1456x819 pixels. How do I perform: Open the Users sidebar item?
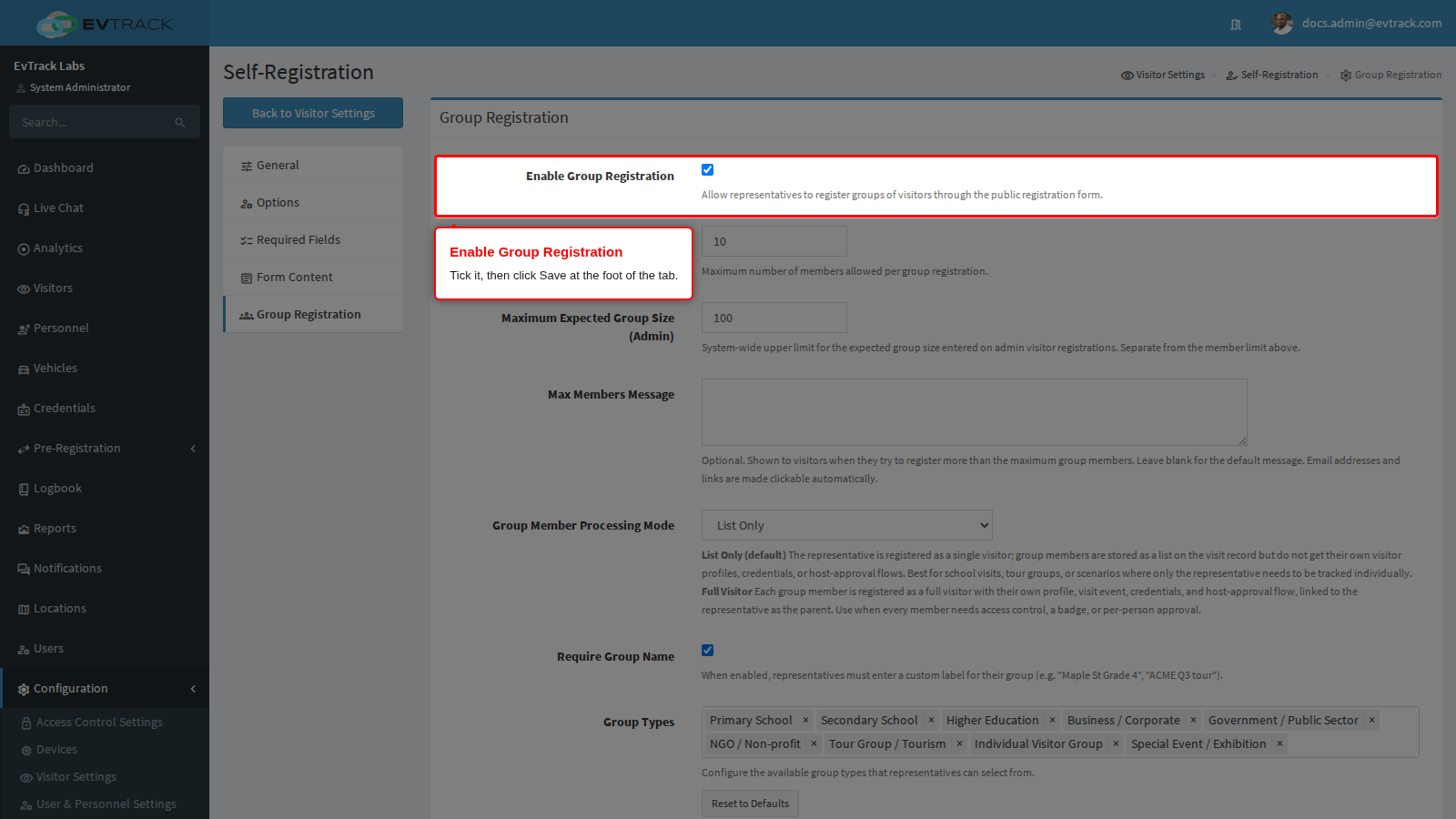pyautogui.click(x=105, y=649)
